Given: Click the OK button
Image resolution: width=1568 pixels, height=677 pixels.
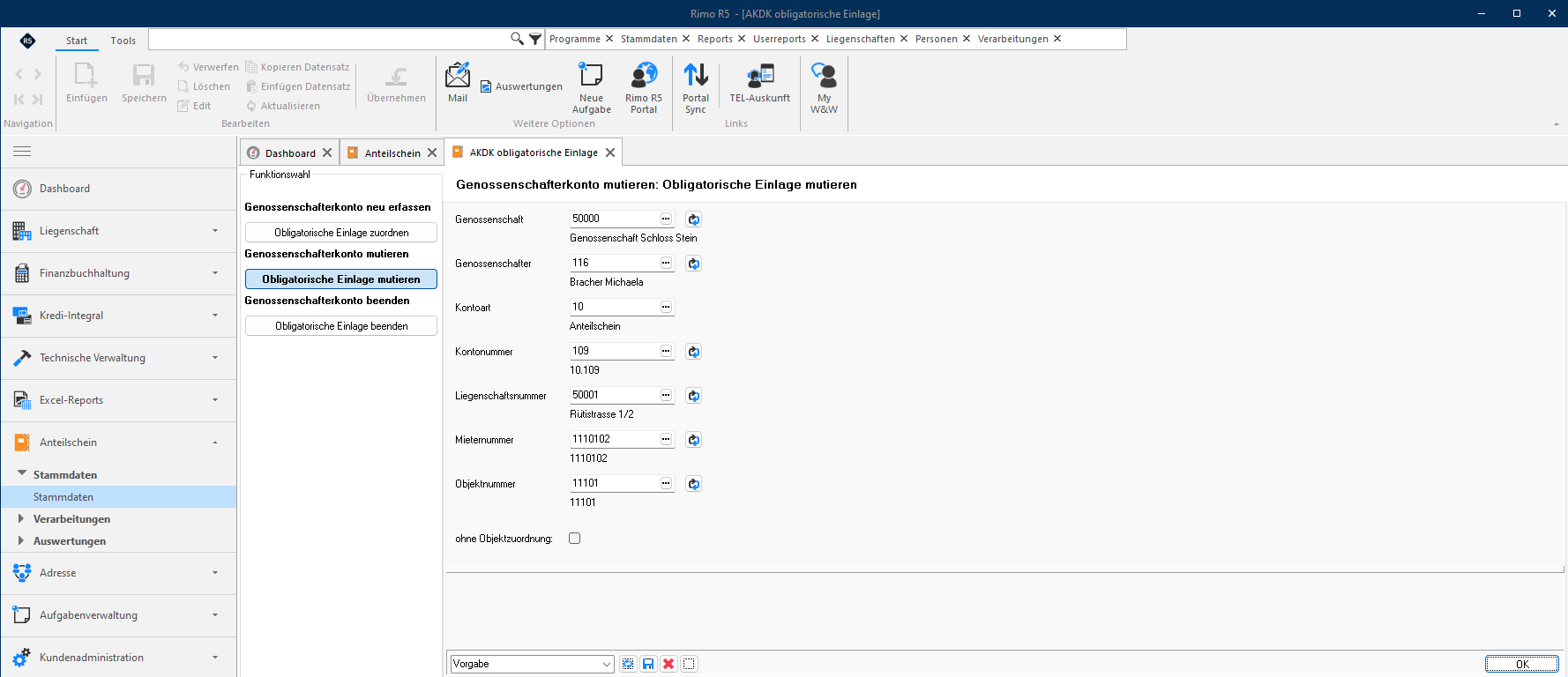Looking at the screenshot, I should (x=1522, y=664).
